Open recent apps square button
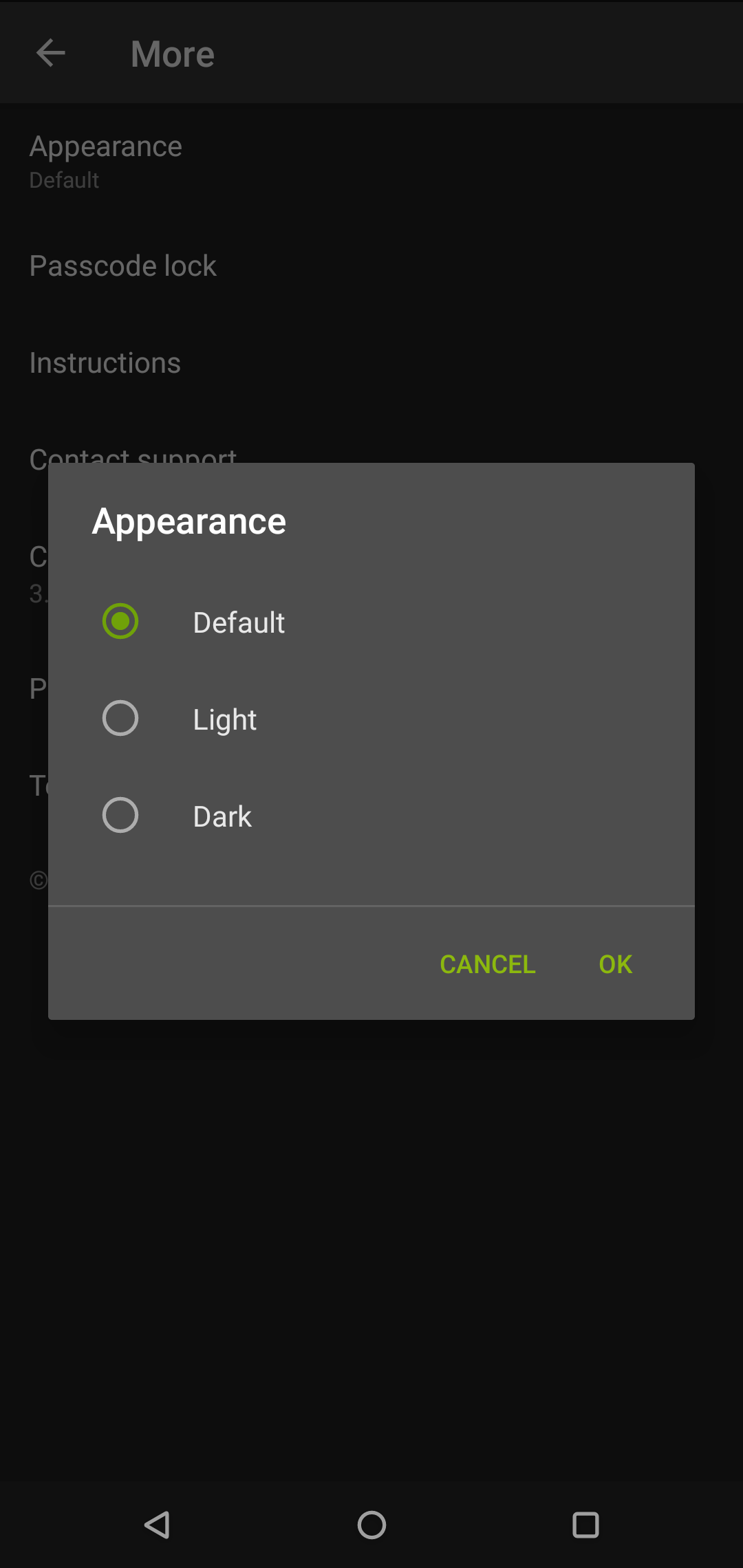743x1568 pixels. coord(585,1525)
